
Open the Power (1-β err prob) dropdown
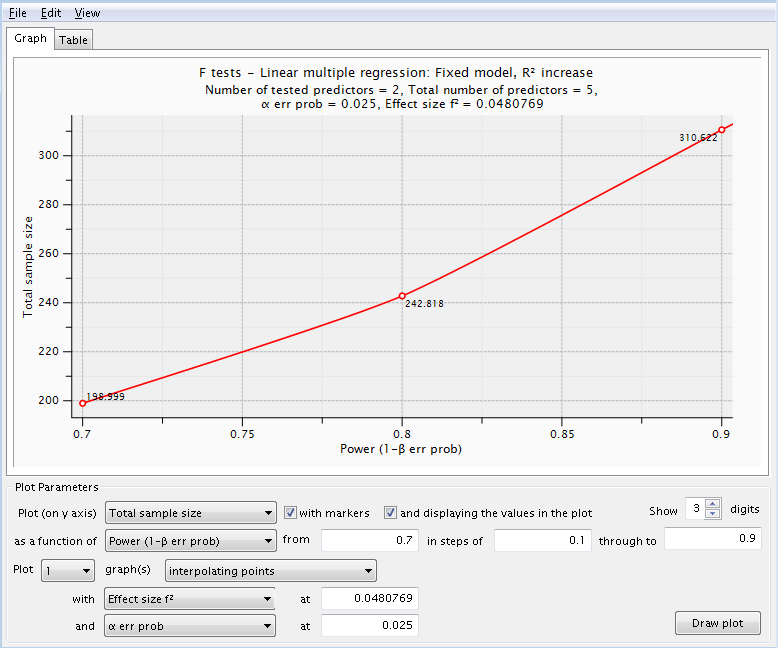click(190, 541)
